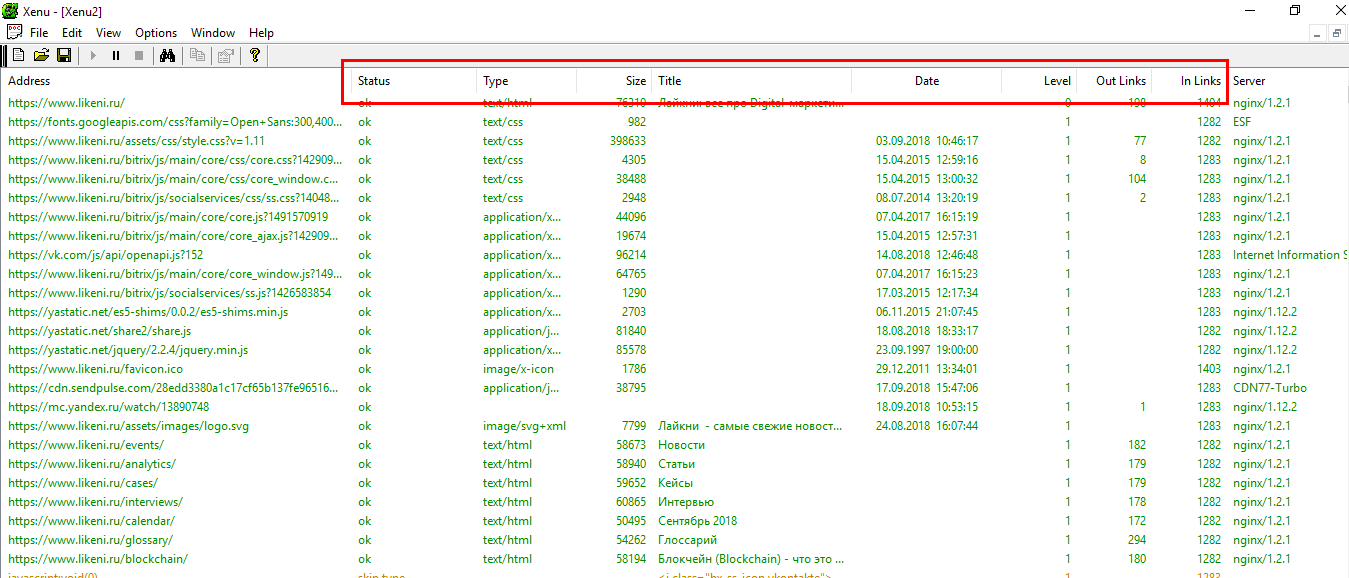This screenshot has width=1349, height=578.
Task: Click the likeni.ru favicon.ico address entry
Action: pyautogui.click(x=95, y=369)
